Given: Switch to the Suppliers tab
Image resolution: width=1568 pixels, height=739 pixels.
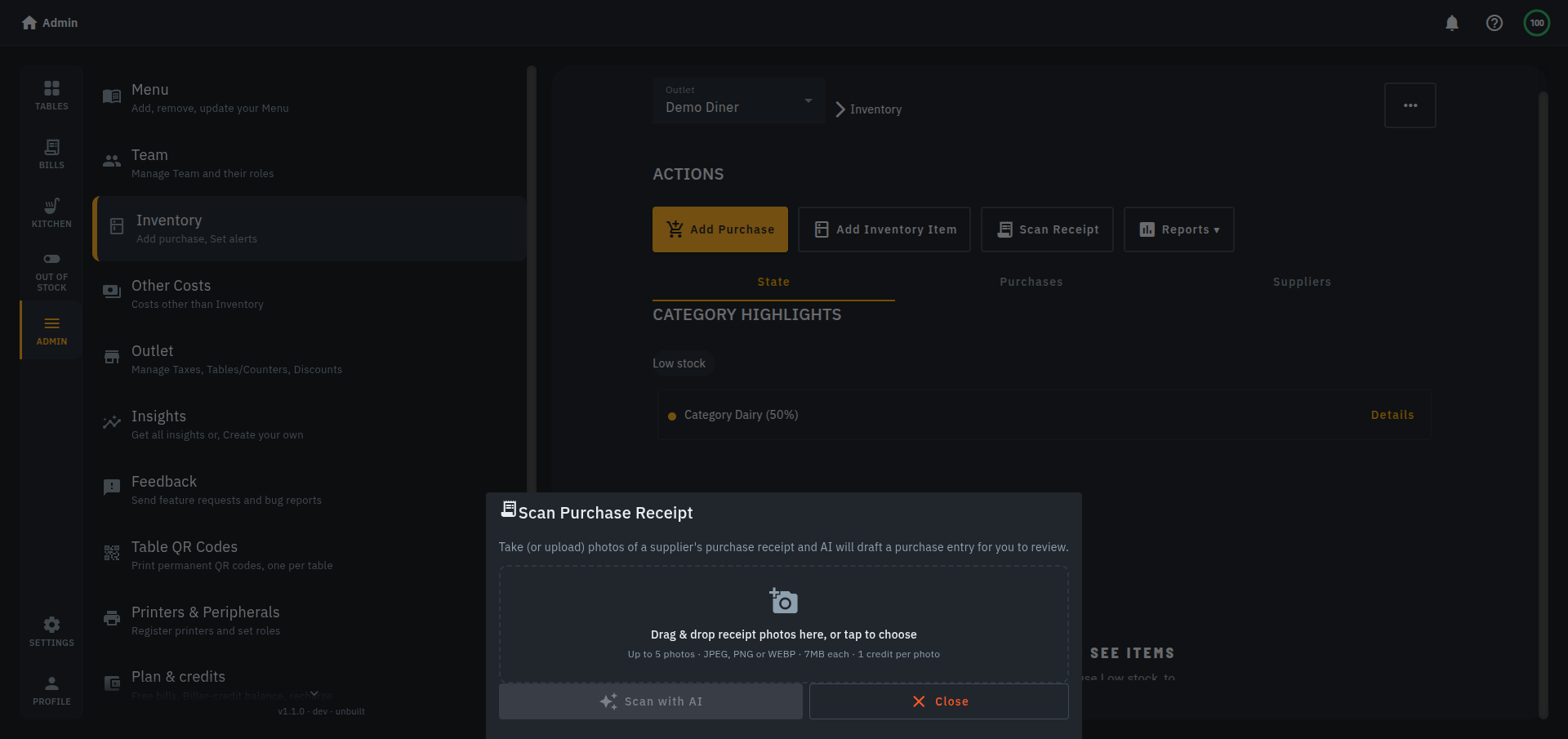Looking at the screenshot, I should pos(1302,282).
